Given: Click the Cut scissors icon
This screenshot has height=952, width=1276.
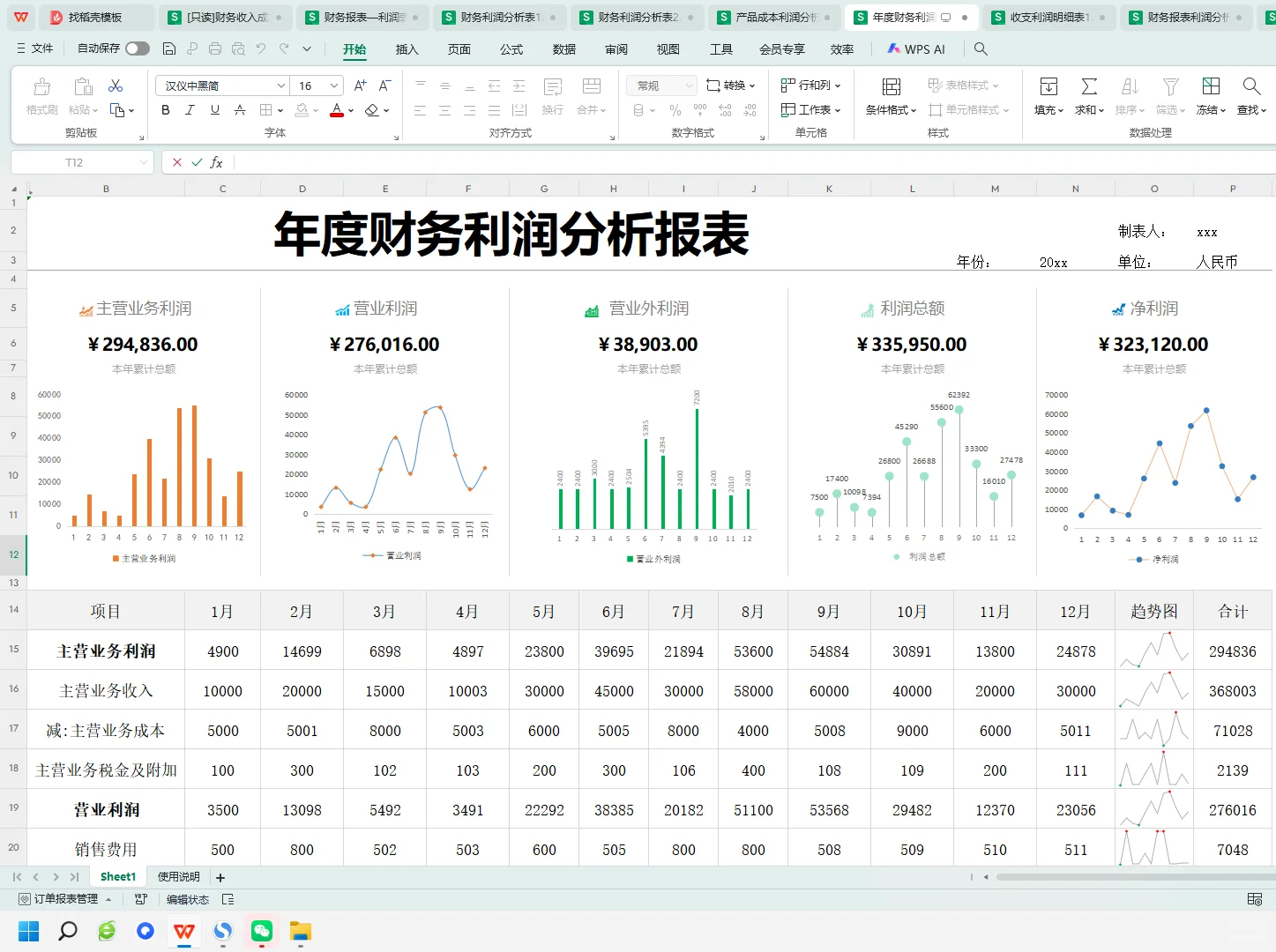Looking at the screenshot, I should click(x=116, y=86).
